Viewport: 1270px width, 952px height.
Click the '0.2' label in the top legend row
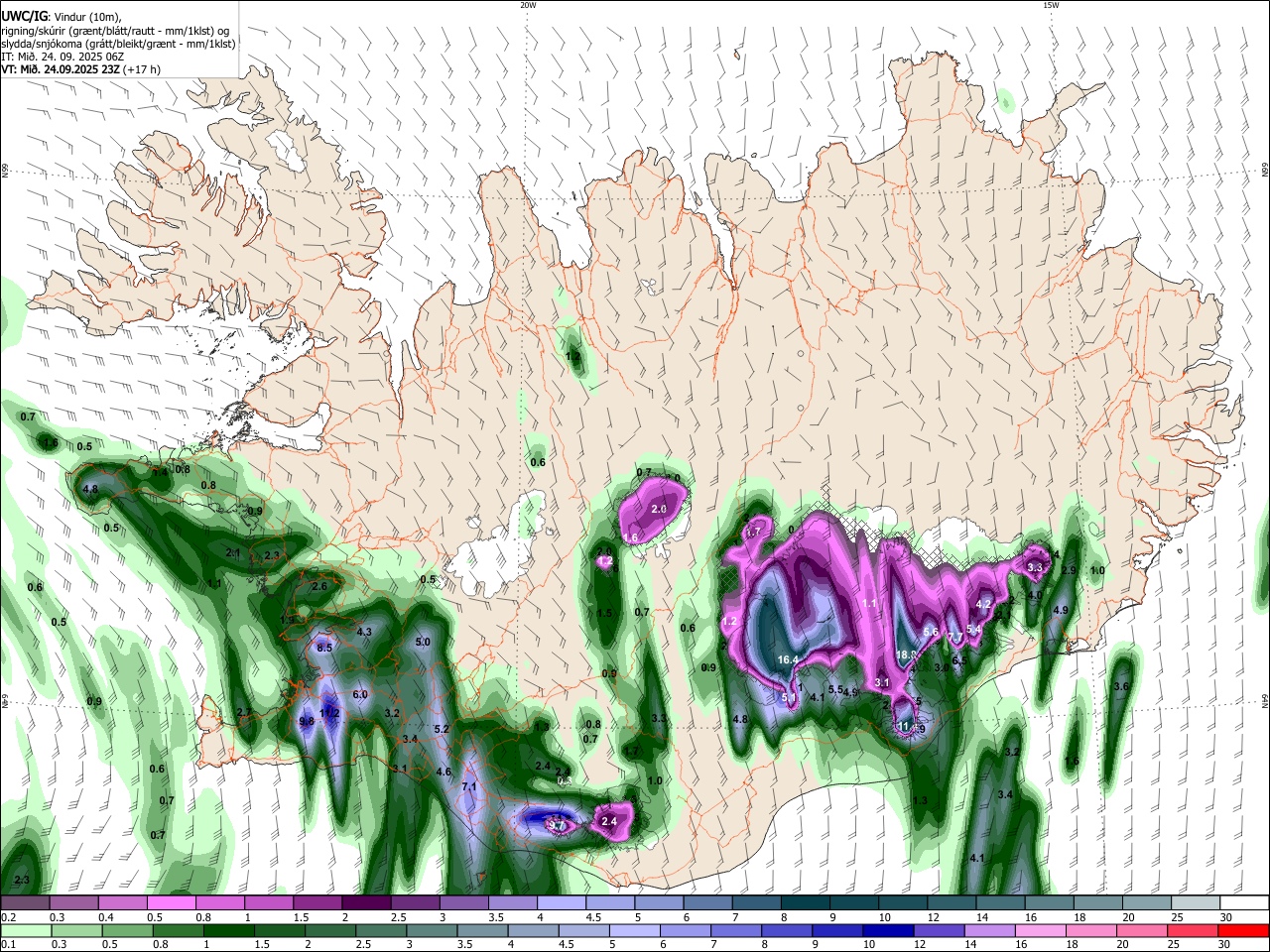tap(9, 917)
